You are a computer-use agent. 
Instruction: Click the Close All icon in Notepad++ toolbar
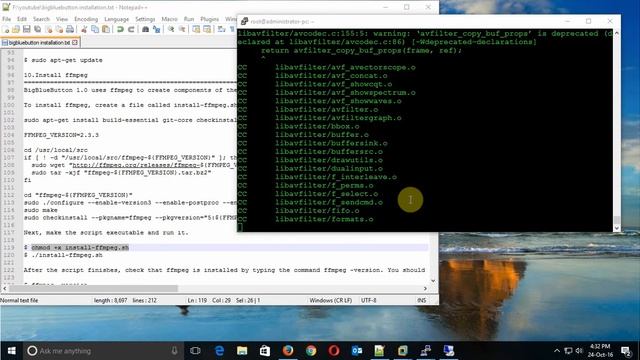(x=59, y=29)
